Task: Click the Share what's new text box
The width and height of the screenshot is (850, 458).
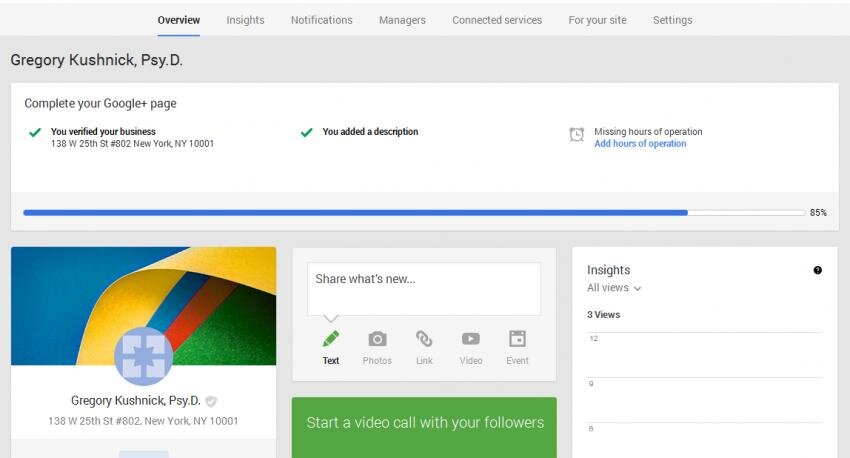Action: pyautogui.click(x=424, y=289)
